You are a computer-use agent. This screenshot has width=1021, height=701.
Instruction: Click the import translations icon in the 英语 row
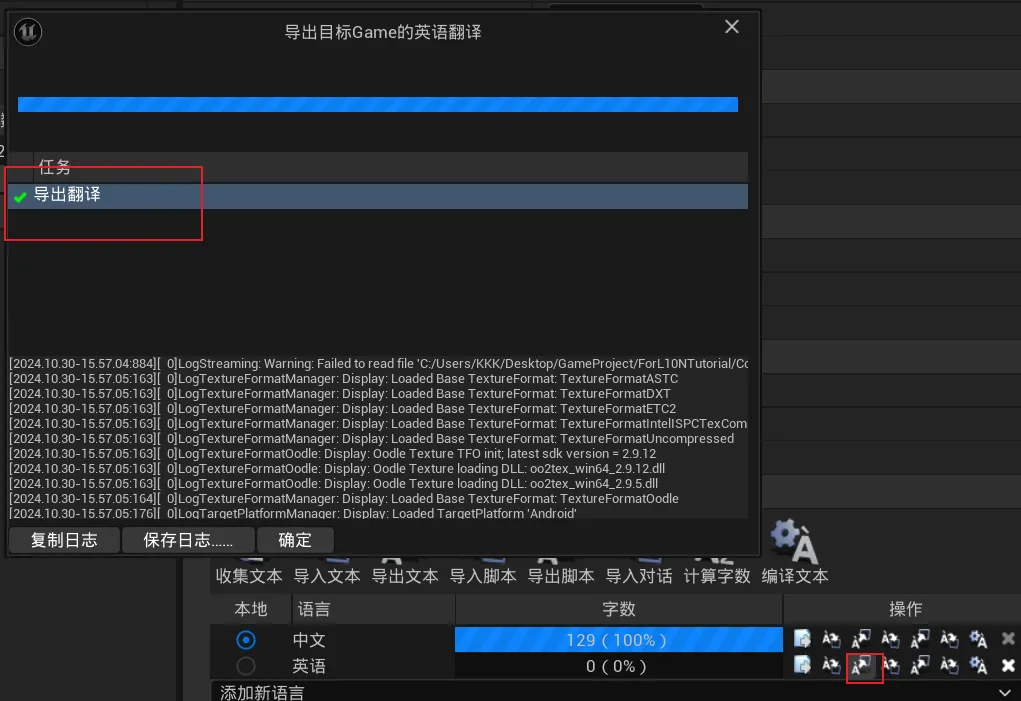point(831,666)
